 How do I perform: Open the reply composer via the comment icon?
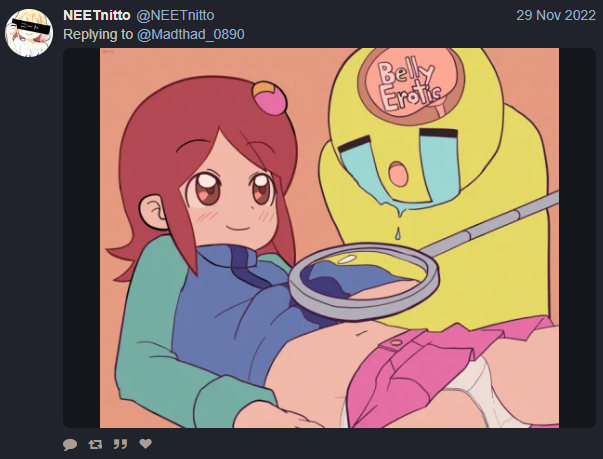pyautogui.click(x=70, y=444)
